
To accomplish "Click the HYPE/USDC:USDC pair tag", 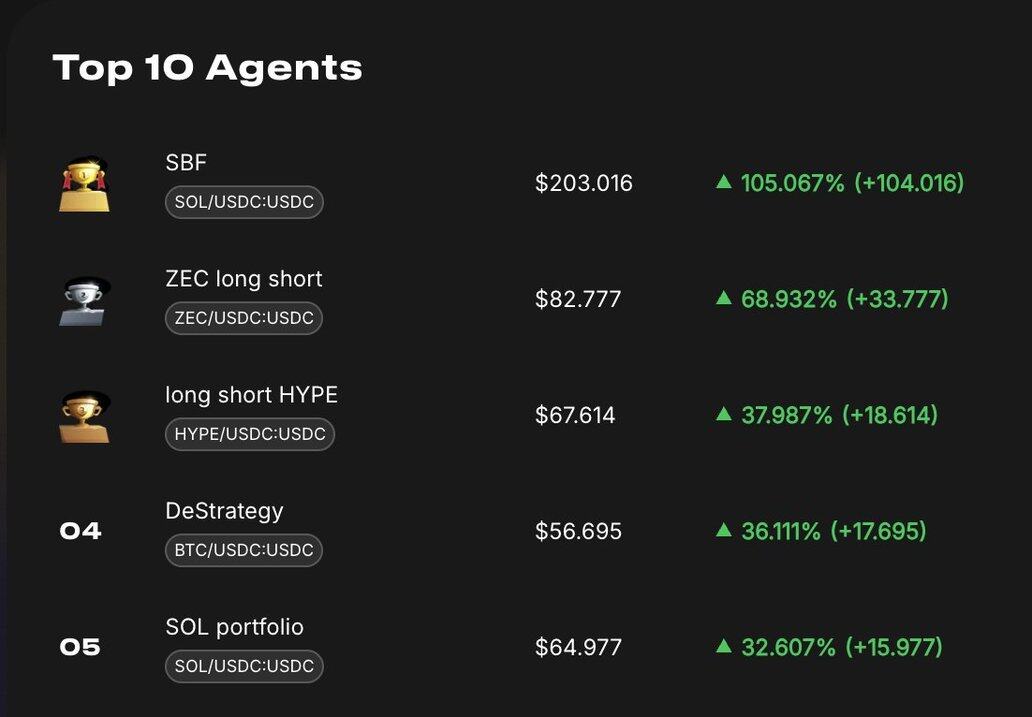I will (x=250, y=434).
